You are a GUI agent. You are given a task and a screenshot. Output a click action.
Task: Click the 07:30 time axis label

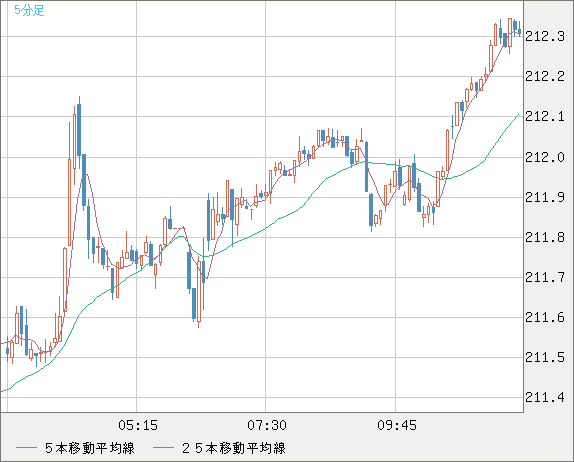[267, 425]
